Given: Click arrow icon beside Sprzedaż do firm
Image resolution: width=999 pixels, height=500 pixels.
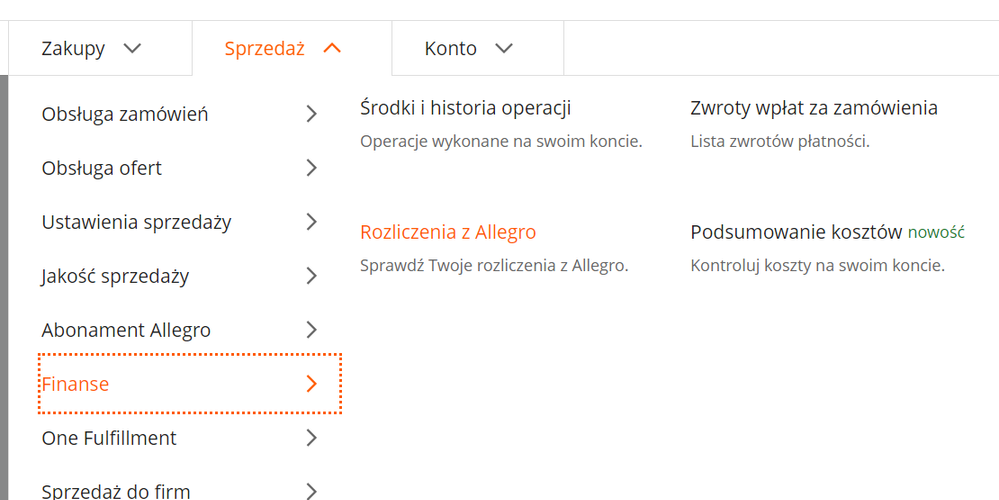Looking at the screenshot, I should point(311,490).
